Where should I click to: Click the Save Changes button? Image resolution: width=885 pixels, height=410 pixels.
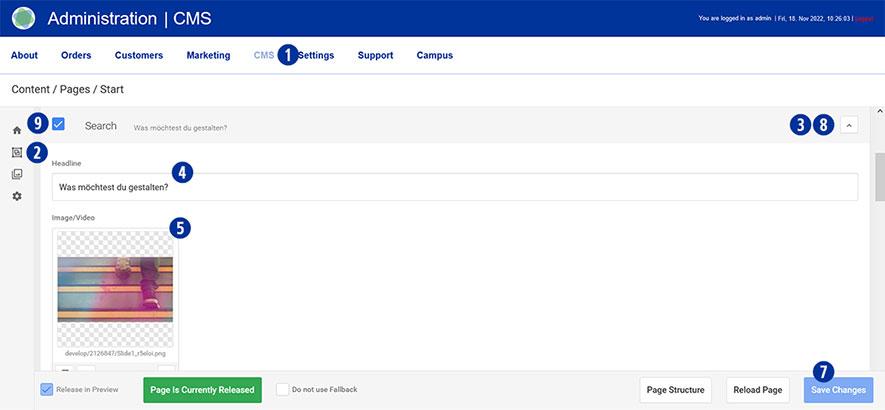[838, 389]
